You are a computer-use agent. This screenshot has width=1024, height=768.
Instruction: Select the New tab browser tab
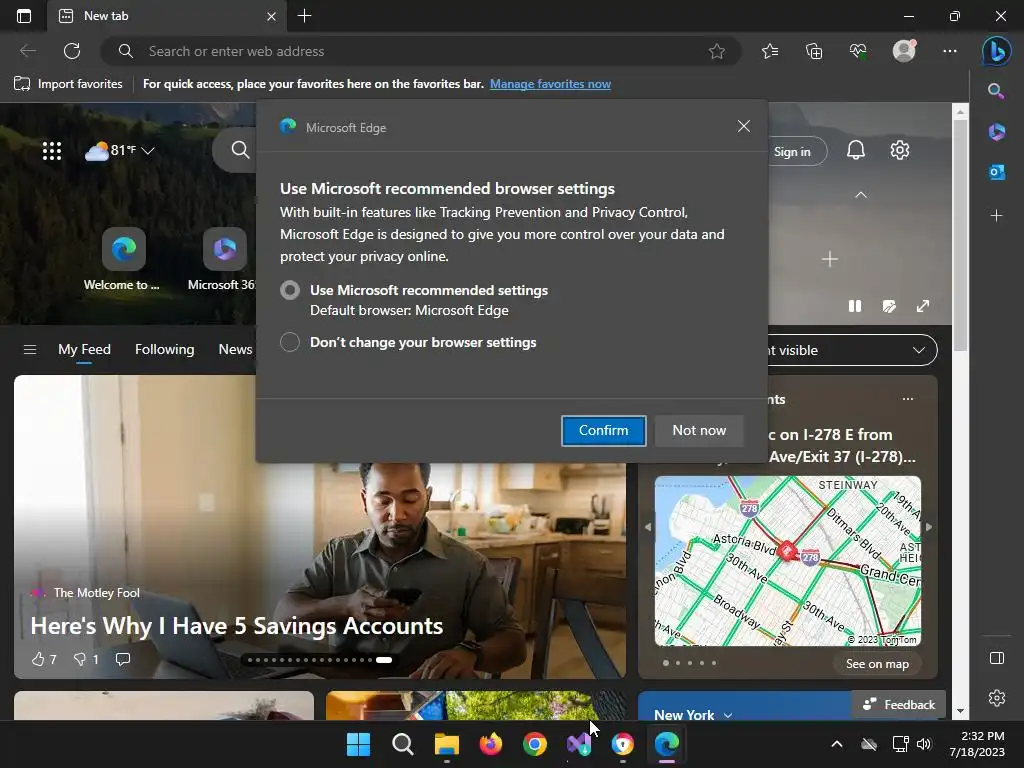click(x=167, y=16)
